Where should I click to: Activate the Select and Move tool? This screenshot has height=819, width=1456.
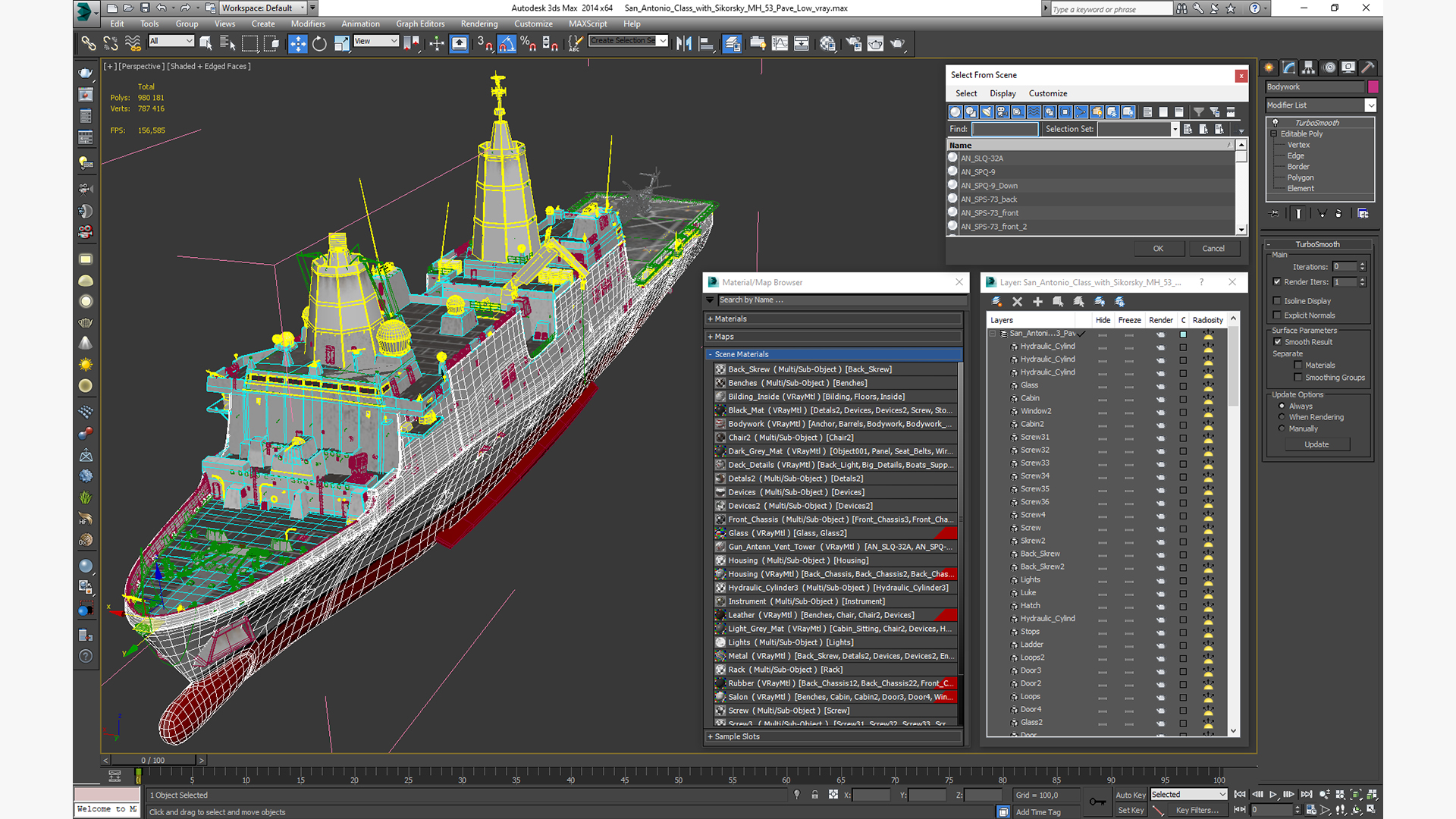pos(298,44)
